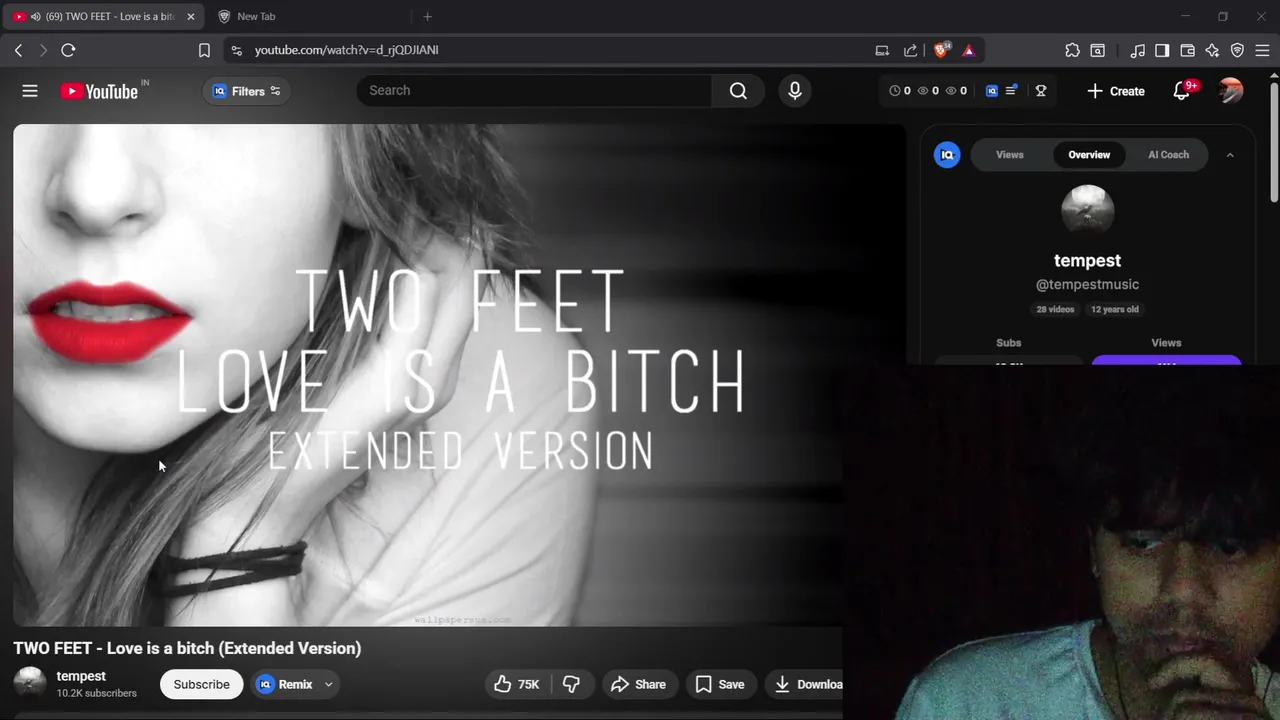Select vidIQ Overview tab
The height and width of the screenshot is (720, 1280).
tap(1089, 155)
